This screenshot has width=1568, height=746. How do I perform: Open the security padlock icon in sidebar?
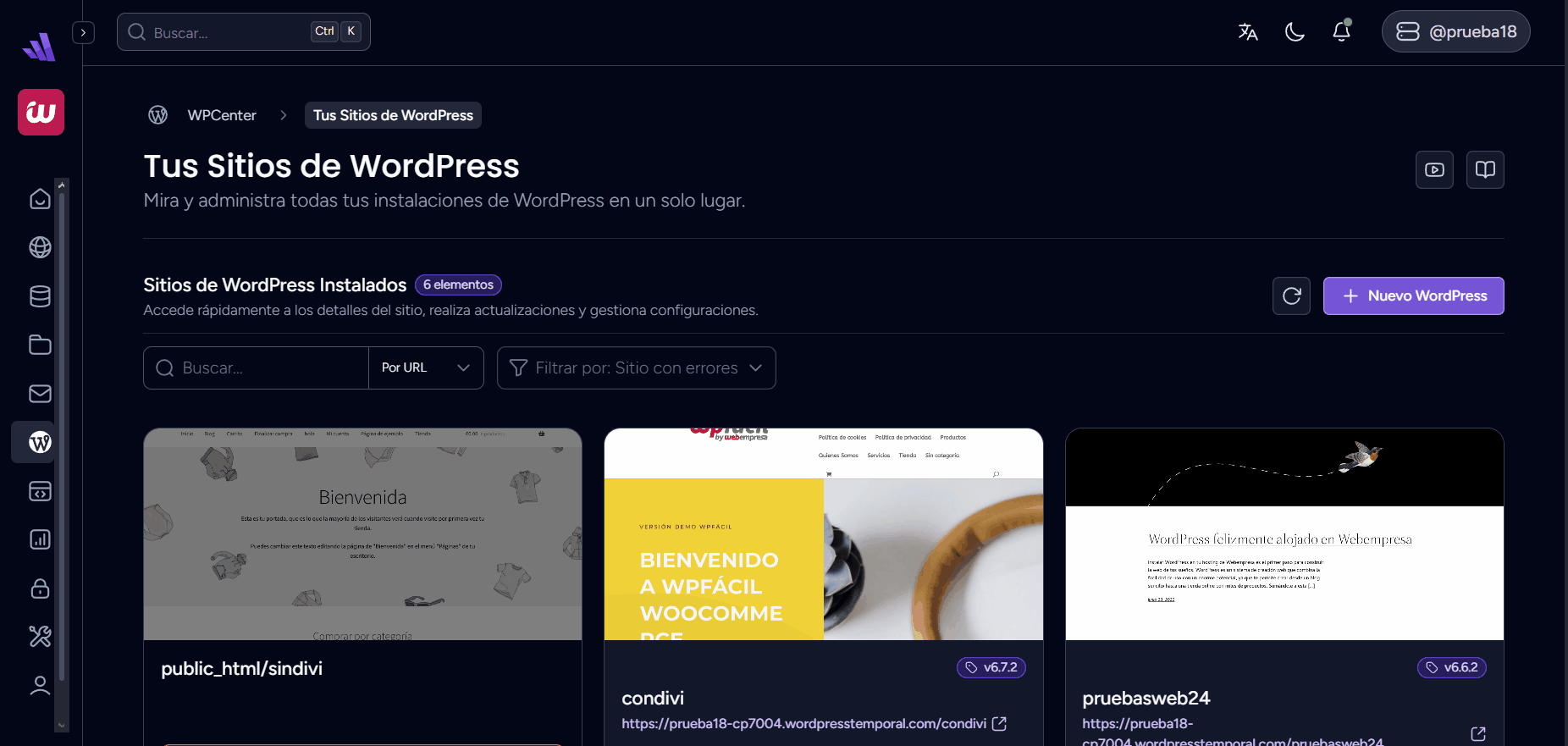(x=40, y=589)
